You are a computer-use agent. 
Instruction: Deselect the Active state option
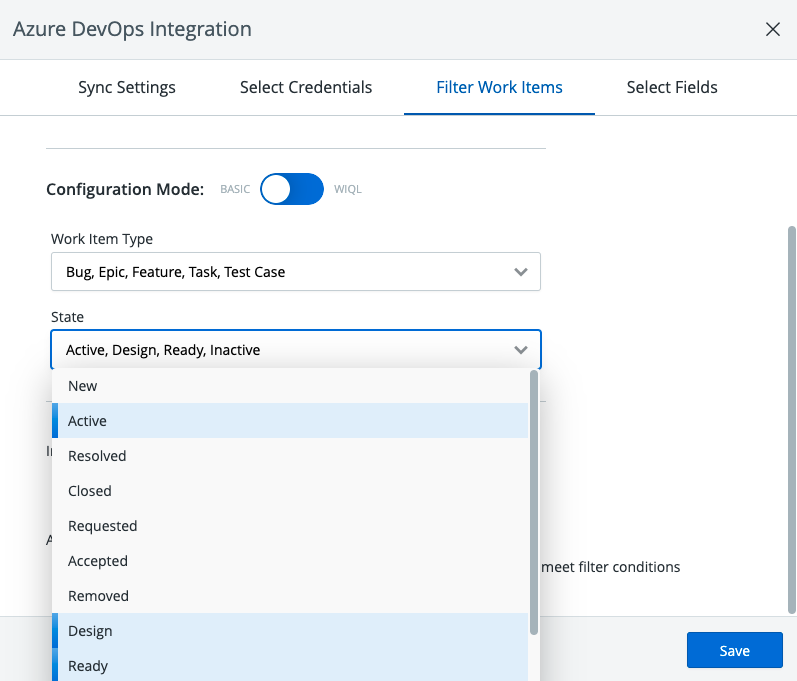(x=290, y=421)
